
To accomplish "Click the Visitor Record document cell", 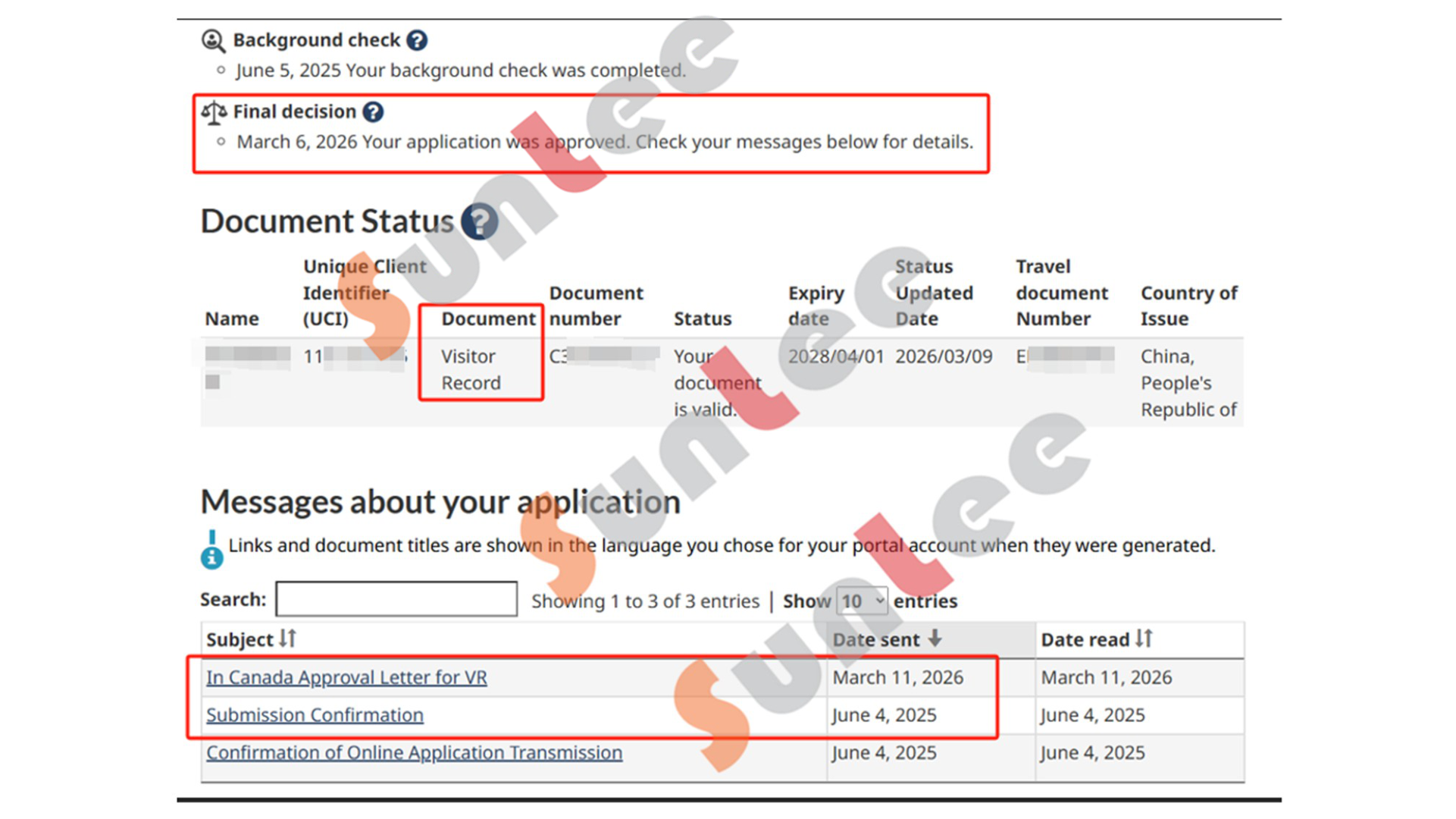I will tap(470, 369).
